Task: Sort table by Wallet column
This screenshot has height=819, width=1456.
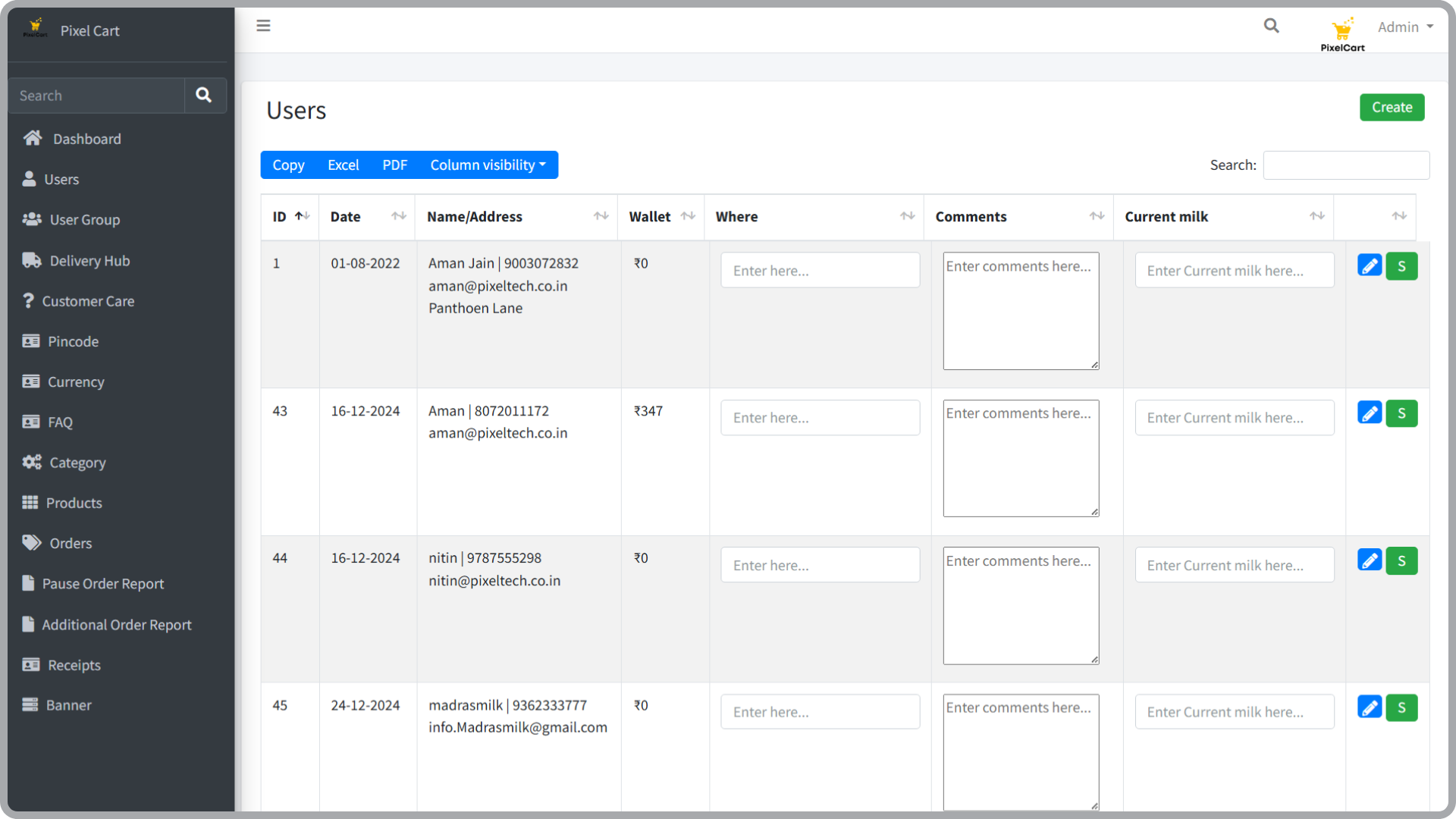Action: point(661,217)
